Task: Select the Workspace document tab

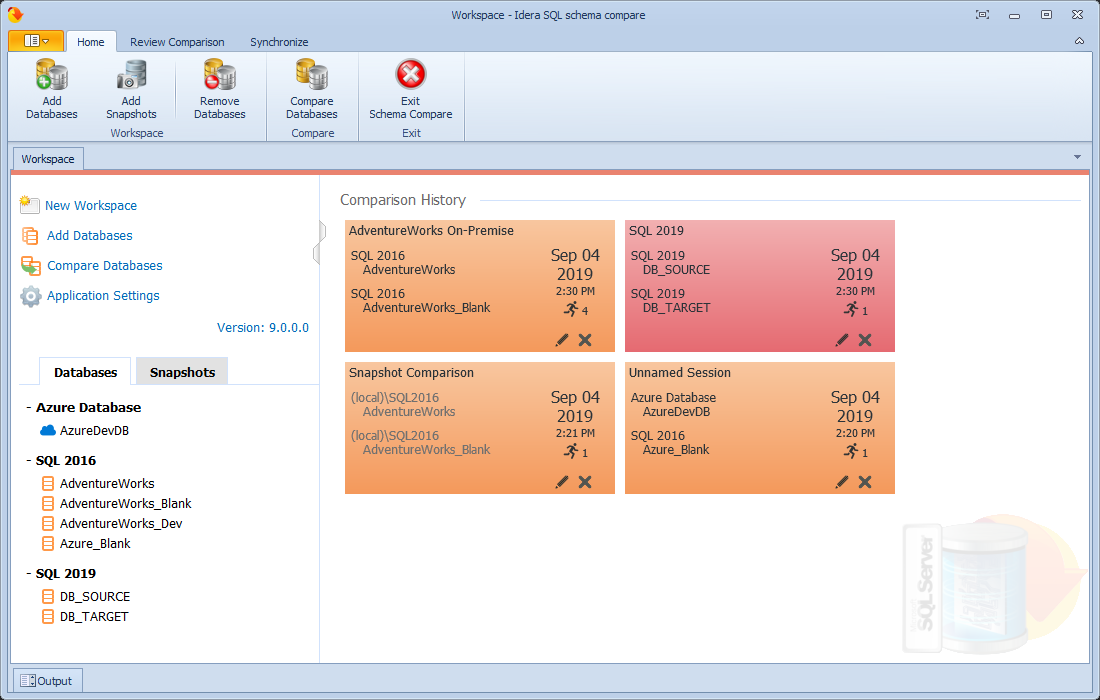Action: tap(48, 159)
